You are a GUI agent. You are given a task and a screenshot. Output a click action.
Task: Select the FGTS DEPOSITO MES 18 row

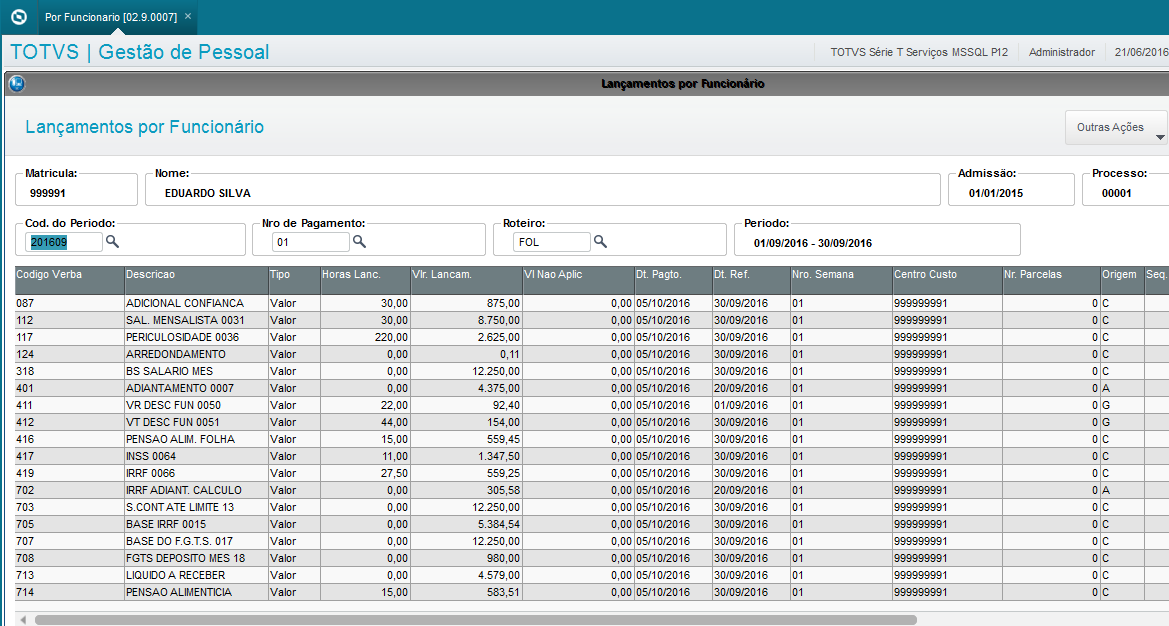click(592, 558)
